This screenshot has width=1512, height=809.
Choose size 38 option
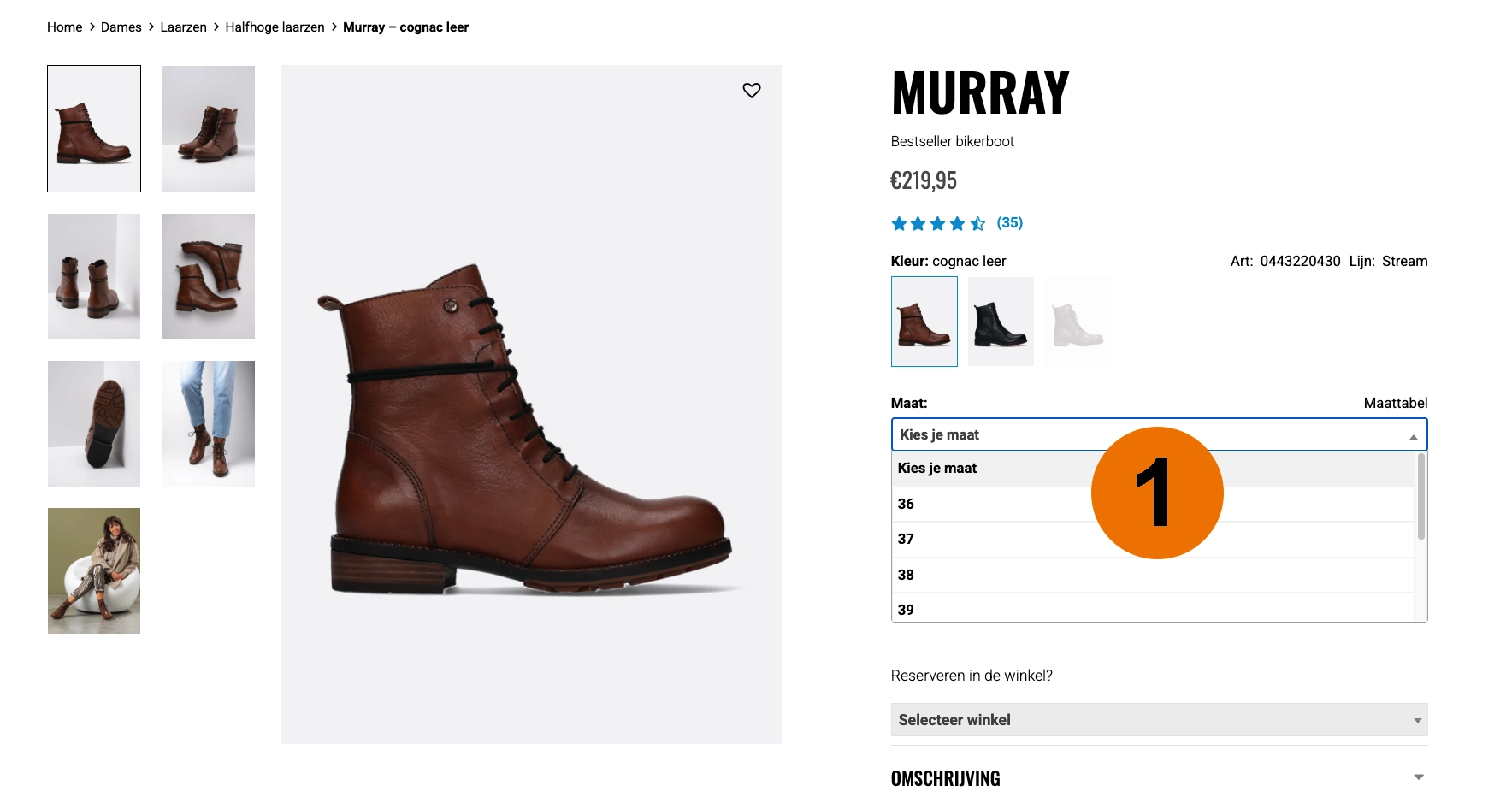tap(1153, 575)
